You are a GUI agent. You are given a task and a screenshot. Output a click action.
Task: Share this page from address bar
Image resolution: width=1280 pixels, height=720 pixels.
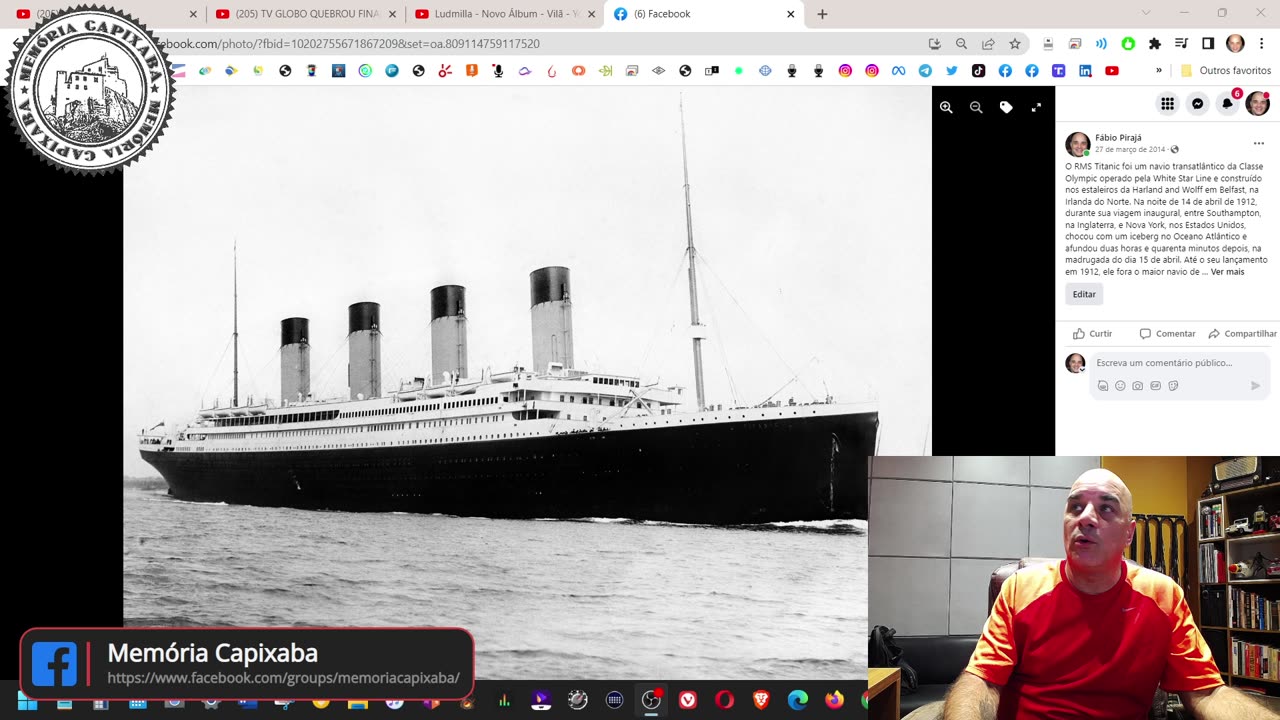click(x=988, y=44)
